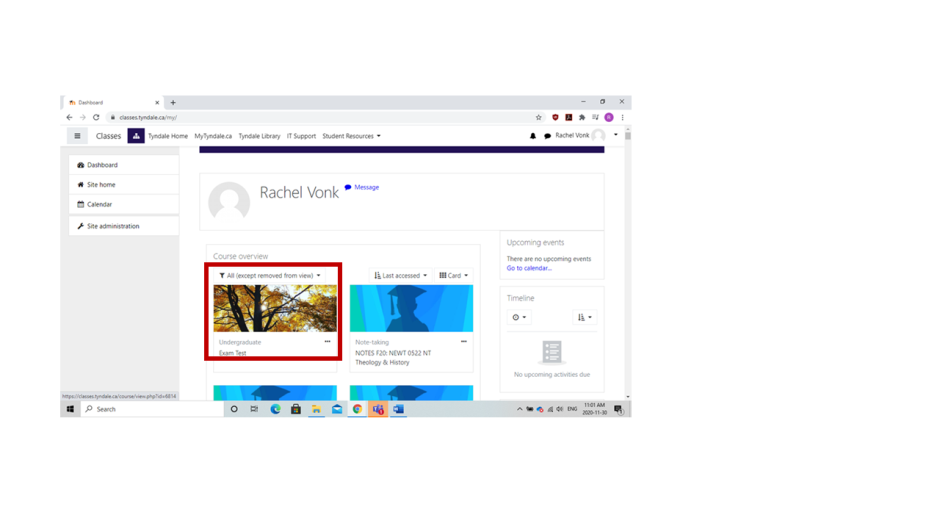Open three-dot menu on NOTES F20 card
The height and width of the screenshot is (529, 940).
463,341
